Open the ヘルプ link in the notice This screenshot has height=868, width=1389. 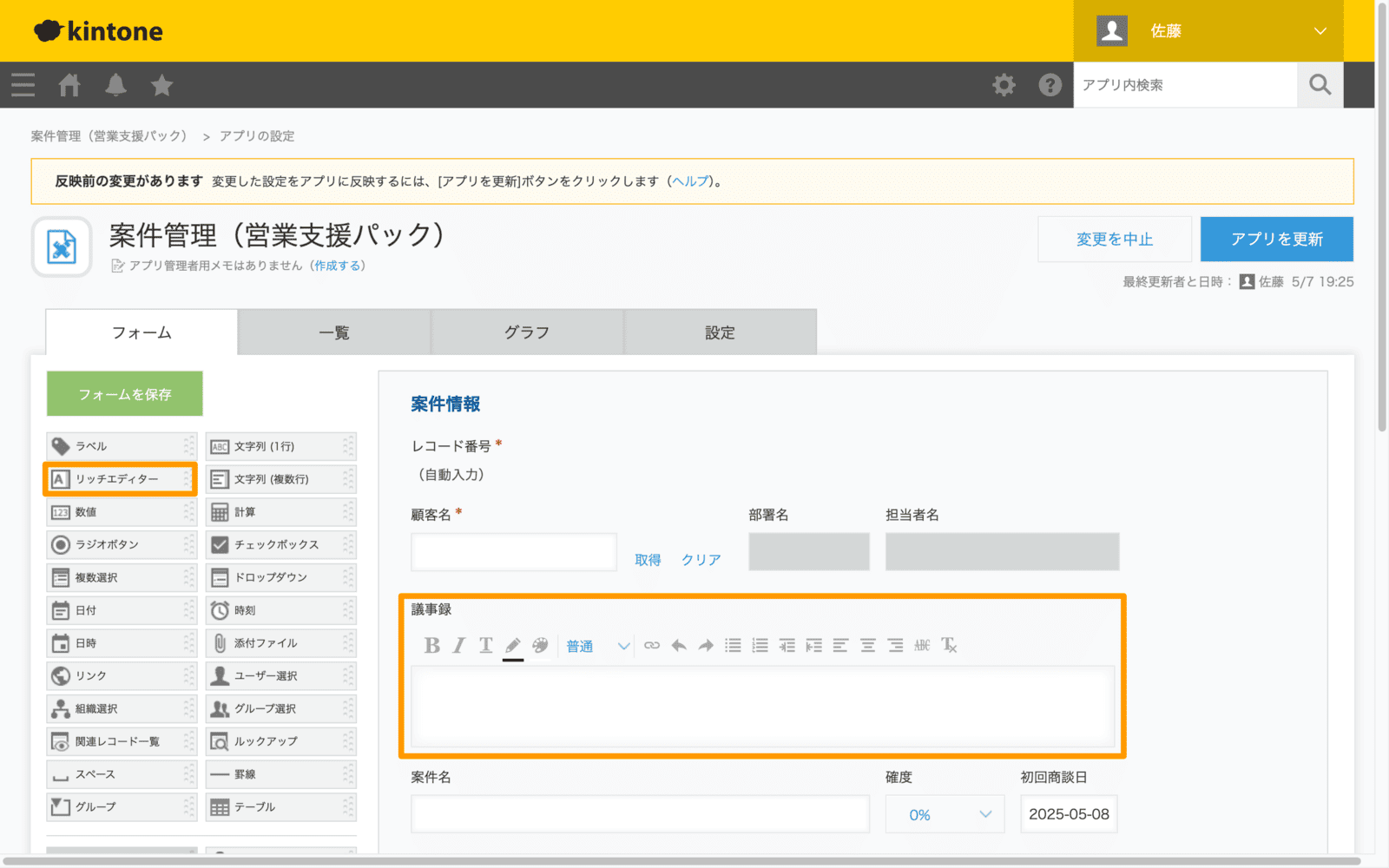click(691, 181)
